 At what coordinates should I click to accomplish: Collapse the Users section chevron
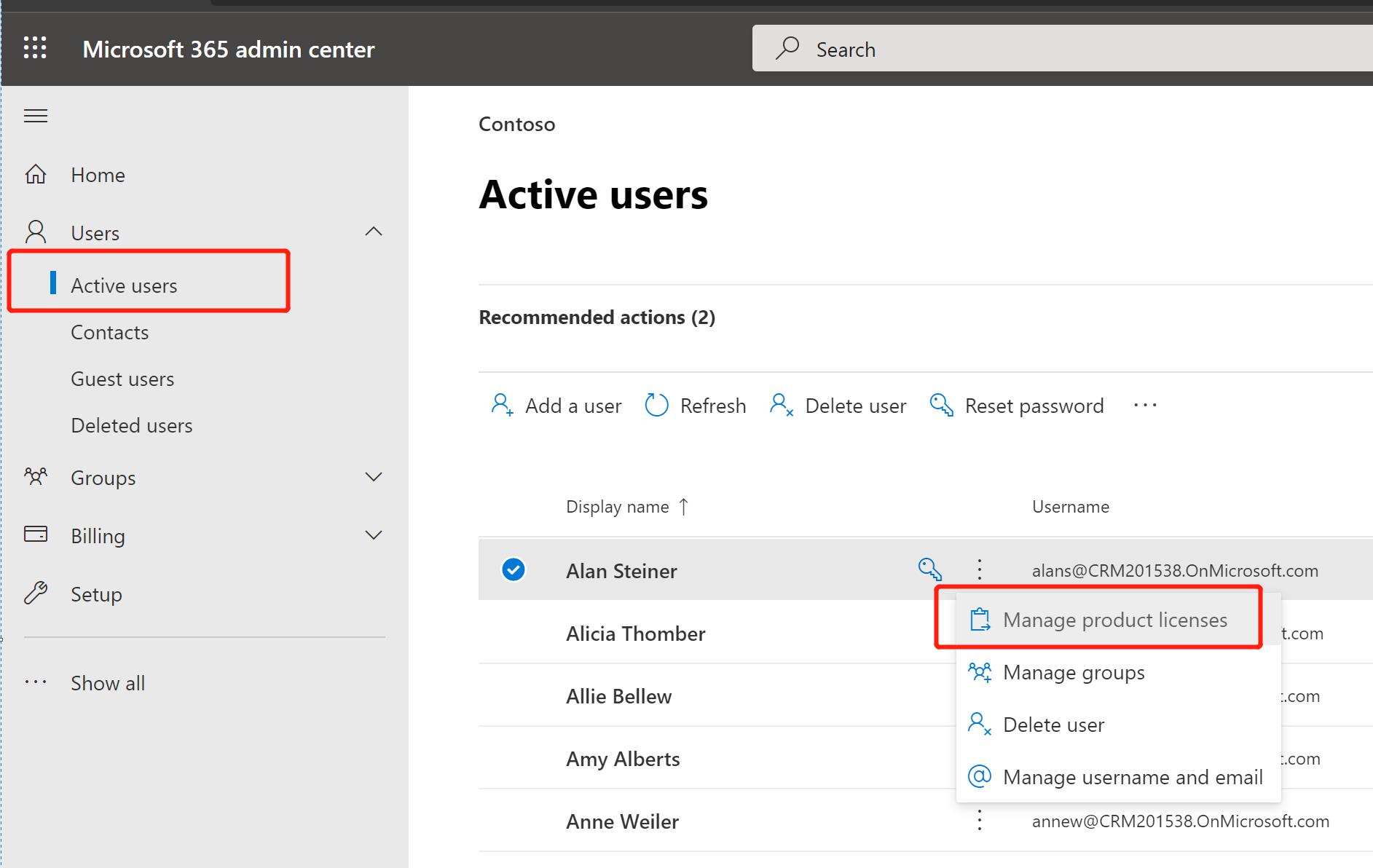(x=374, y=232)
